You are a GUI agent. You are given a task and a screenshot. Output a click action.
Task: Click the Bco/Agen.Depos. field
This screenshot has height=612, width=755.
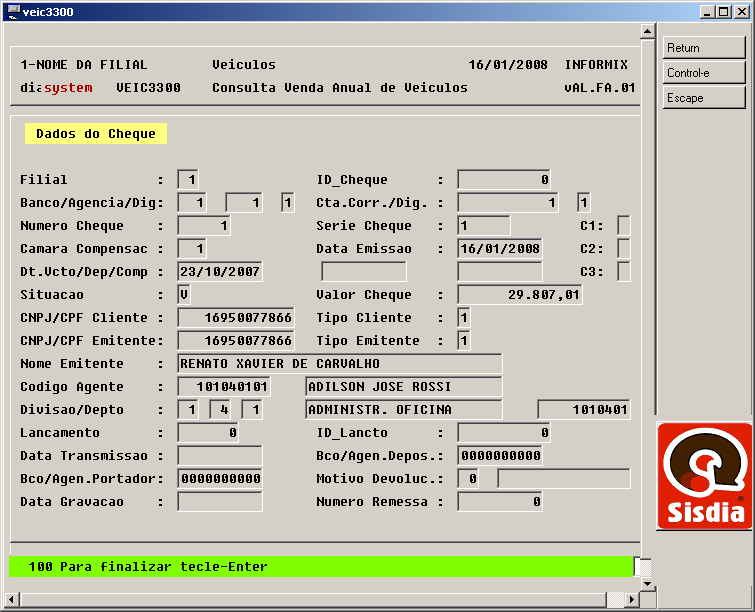coord(500,456)
